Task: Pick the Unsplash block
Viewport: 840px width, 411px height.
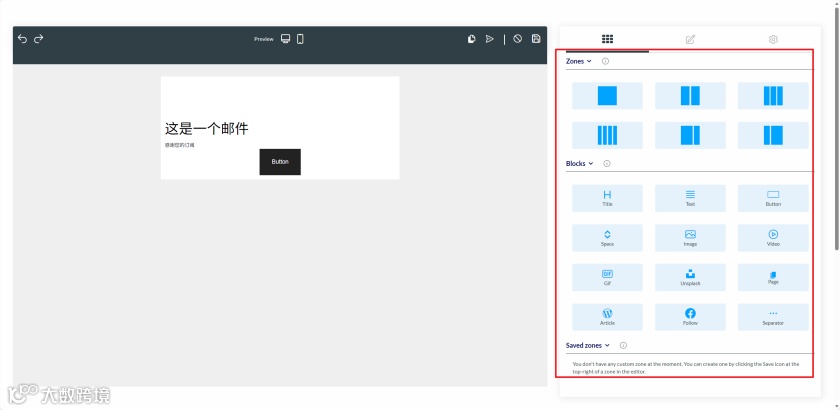Action: [690, 278]
